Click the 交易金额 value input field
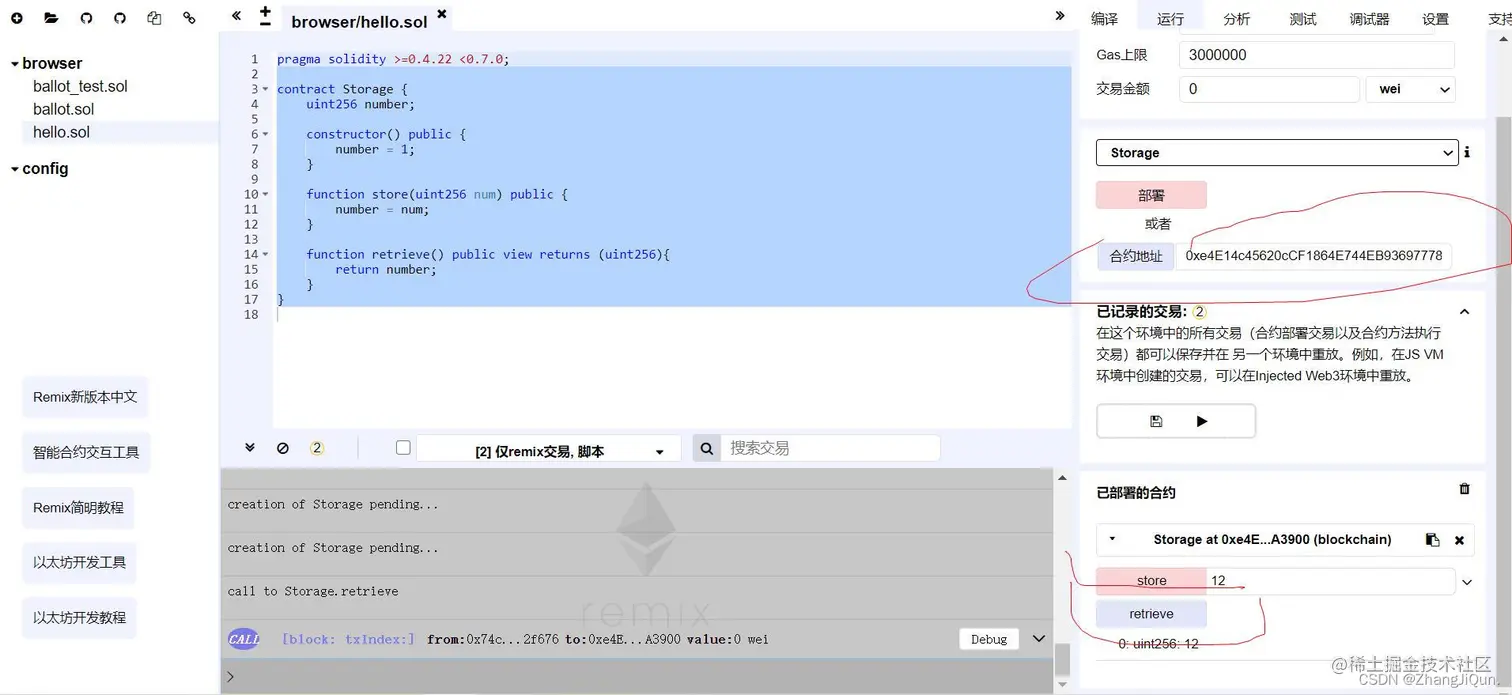1512x695 pixels. (1269, 89)
